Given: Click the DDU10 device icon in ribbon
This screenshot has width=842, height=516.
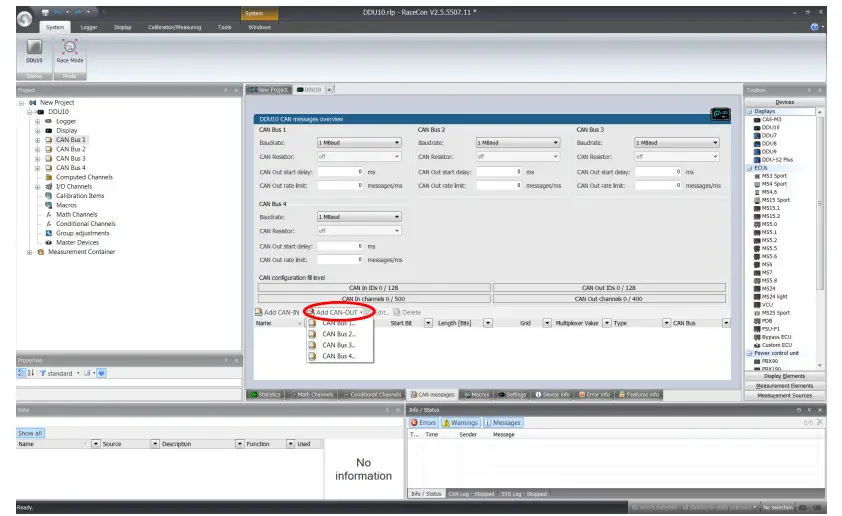Looking at the screenshot, I should point(34,47).
